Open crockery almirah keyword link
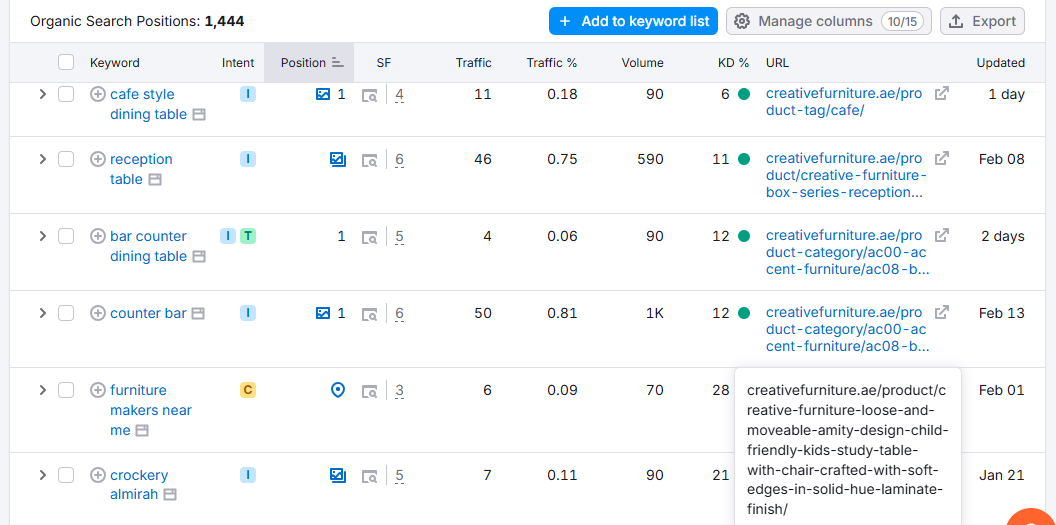Screen dimensions: 1056x525 click(139, 485)
